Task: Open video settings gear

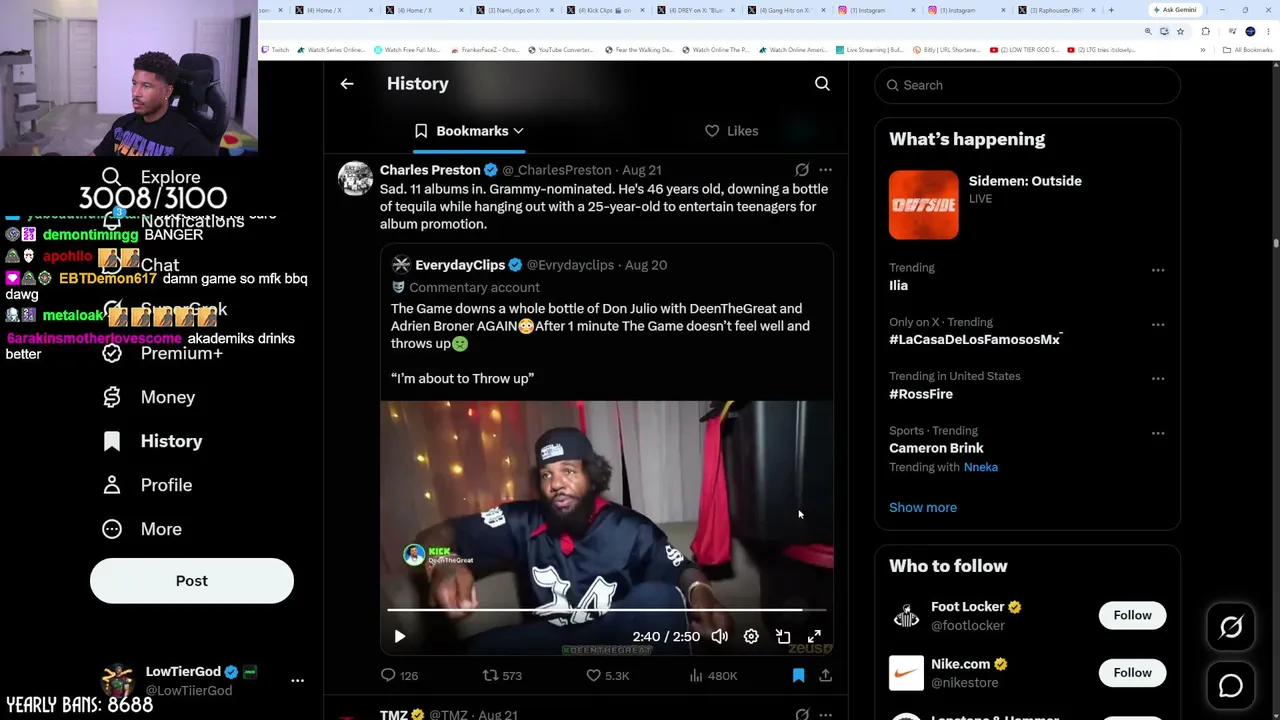Action: [751, 636]
